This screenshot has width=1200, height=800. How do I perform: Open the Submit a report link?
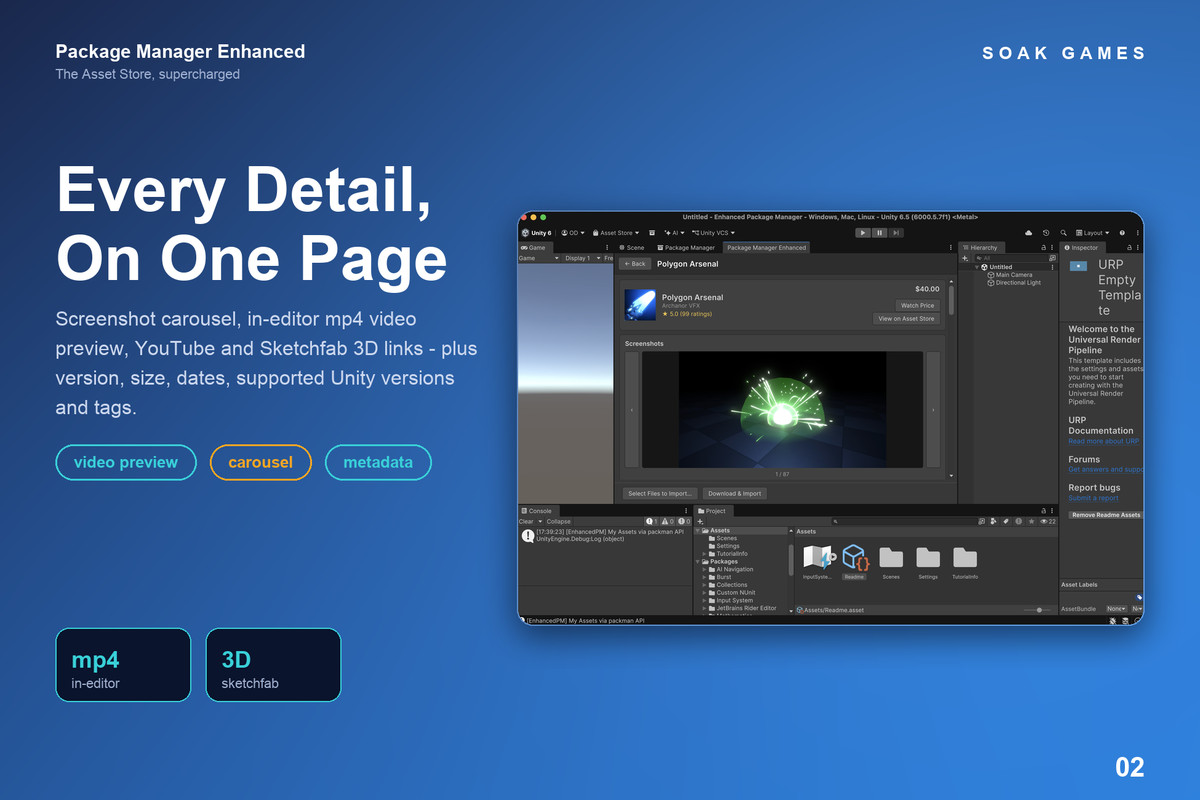1094,498
